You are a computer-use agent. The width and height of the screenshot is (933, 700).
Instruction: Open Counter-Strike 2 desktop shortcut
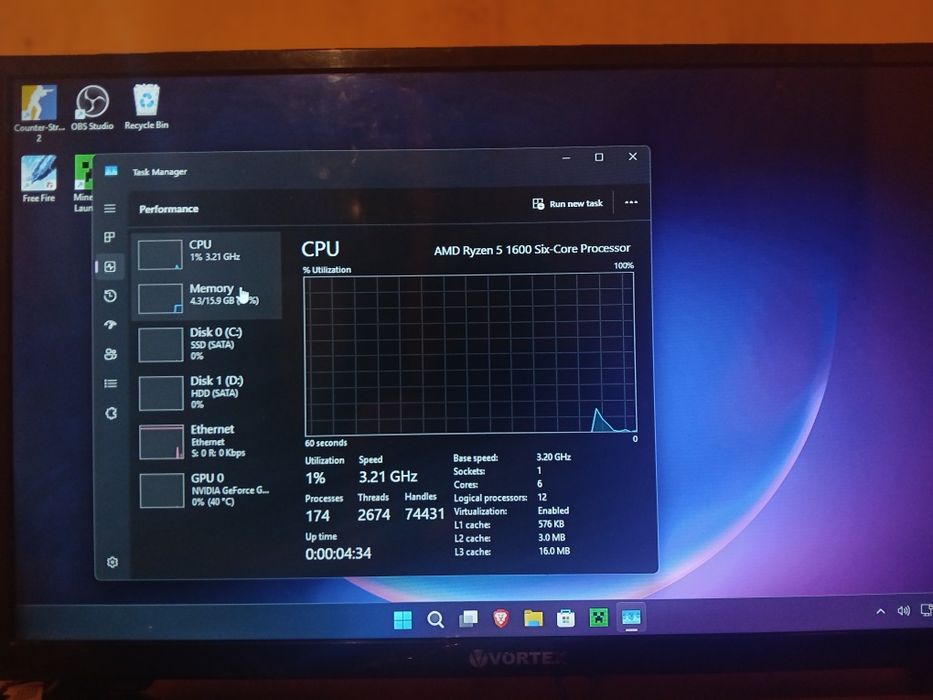[x=39, y=113]
